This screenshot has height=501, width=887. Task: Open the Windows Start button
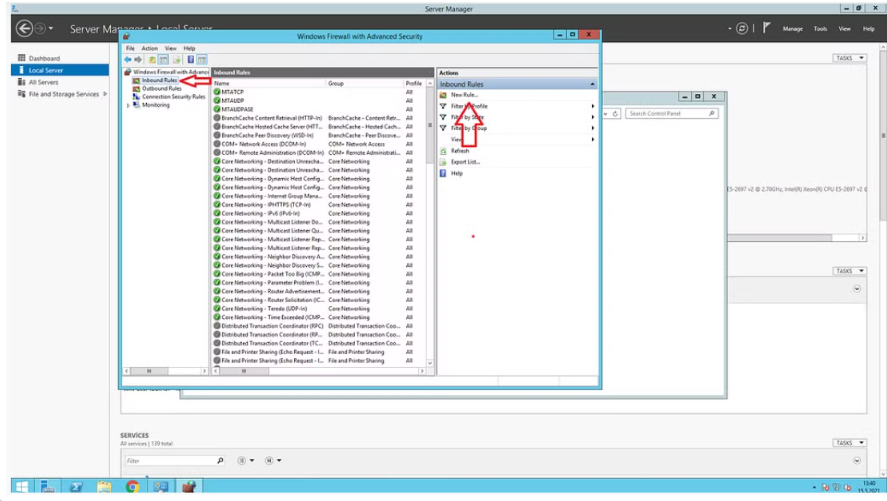22,486
